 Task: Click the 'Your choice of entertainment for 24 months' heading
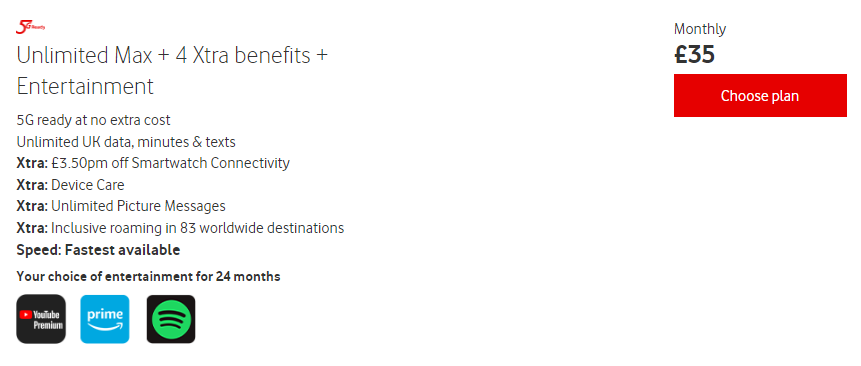148,277
